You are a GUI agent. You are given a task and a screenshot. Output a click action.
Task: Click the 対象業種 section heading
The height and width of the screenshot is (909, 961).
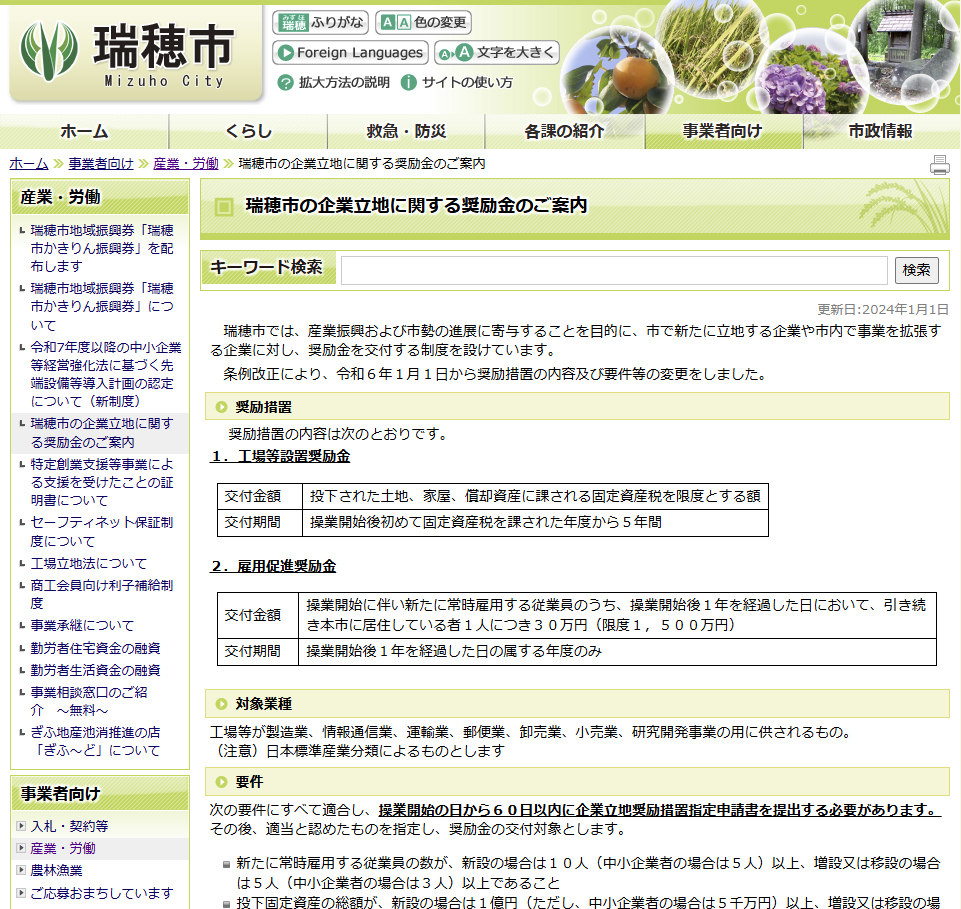[x=264, y=704]
